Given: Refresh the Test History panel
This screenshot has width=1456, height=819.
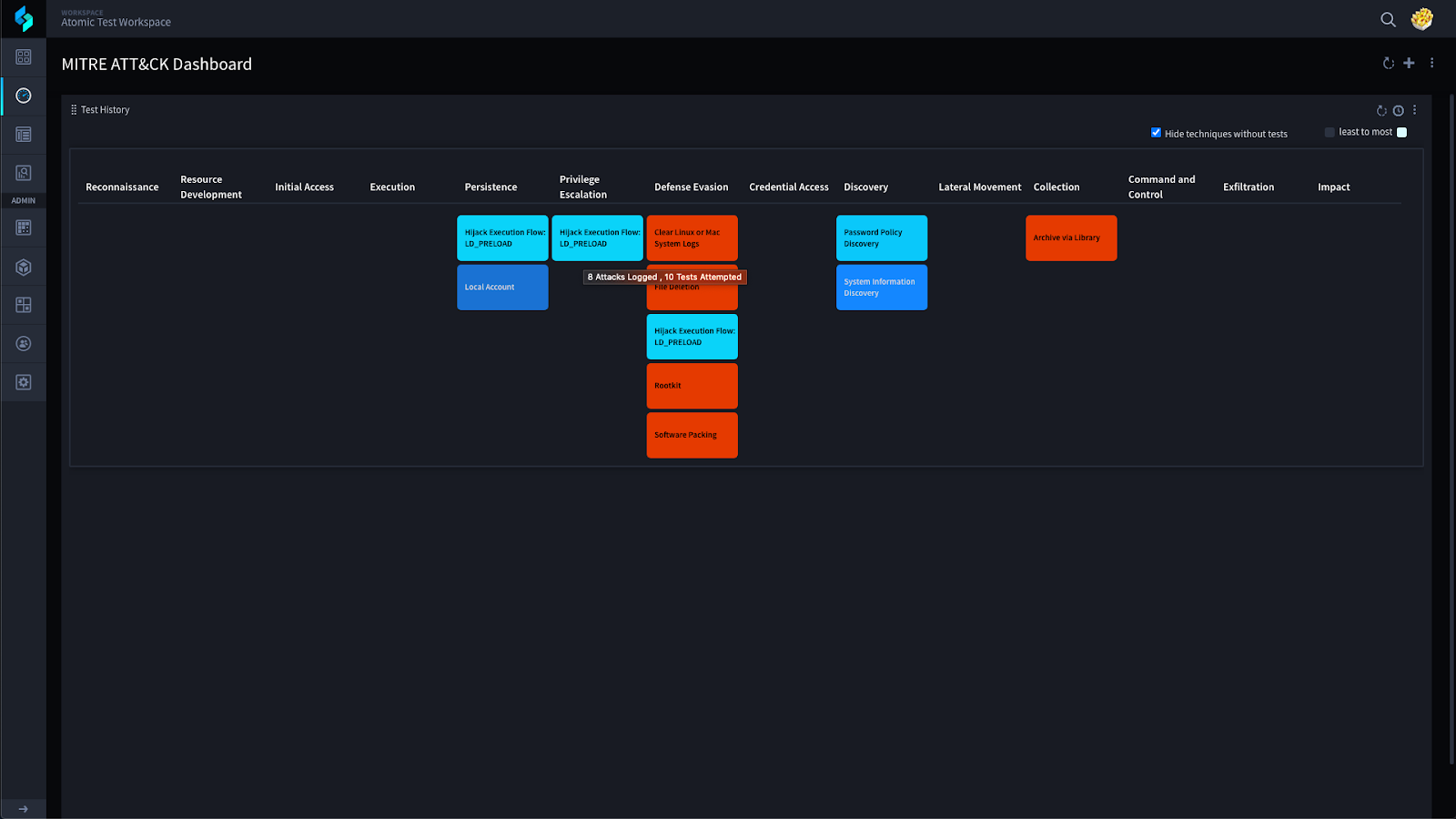Looking at the screenshot, I should coord(1381,110).
